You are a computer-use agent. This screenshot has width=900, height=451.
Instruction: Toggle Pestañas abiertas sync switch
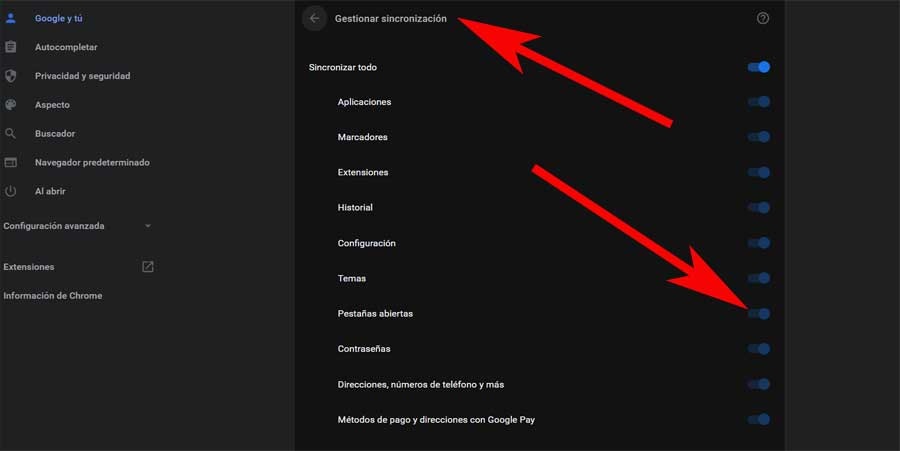(758, 314)
